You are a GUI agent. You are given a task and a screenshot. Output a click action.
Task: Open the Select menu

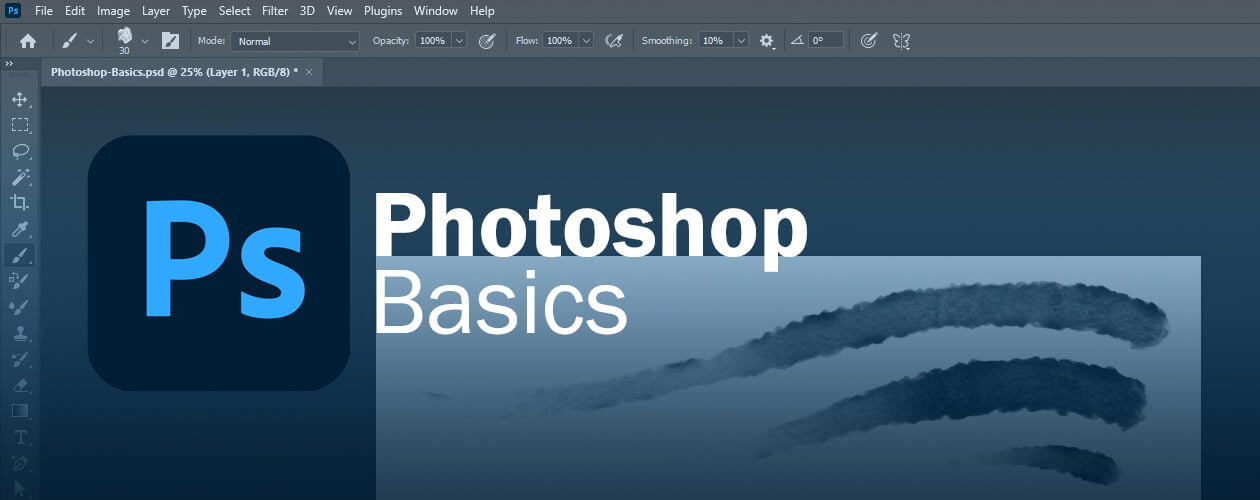click(235, 11)
